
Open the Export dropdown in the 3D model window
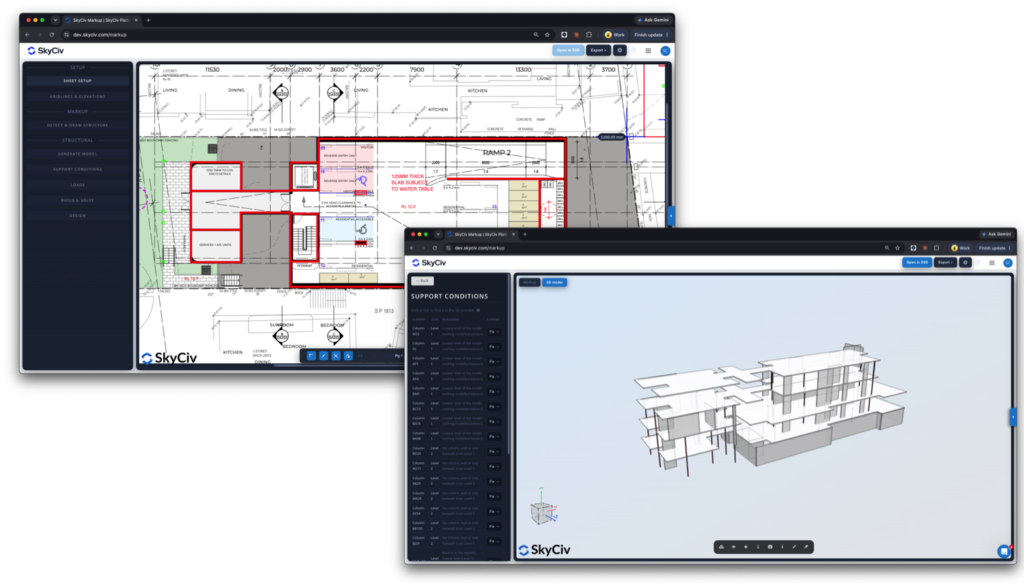point(945,263)
